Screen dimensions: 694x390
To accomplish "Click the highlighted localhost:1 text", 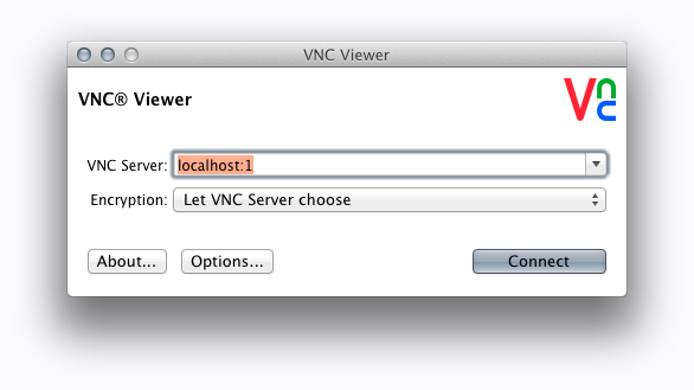I will [215, 165].
